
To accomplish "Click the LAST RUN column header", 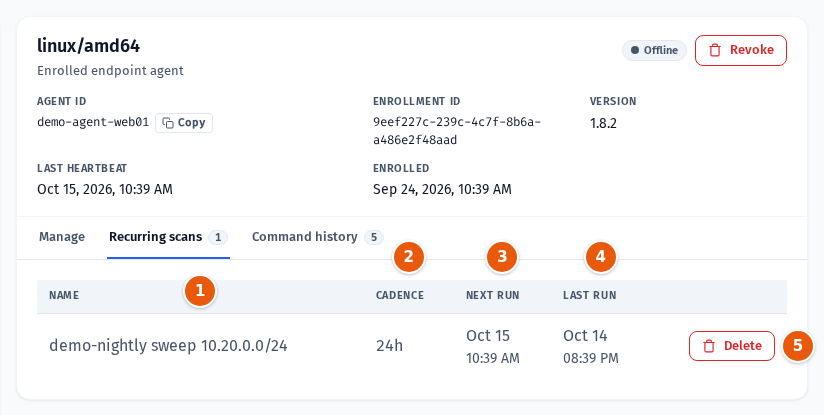I will click(590, 295).
